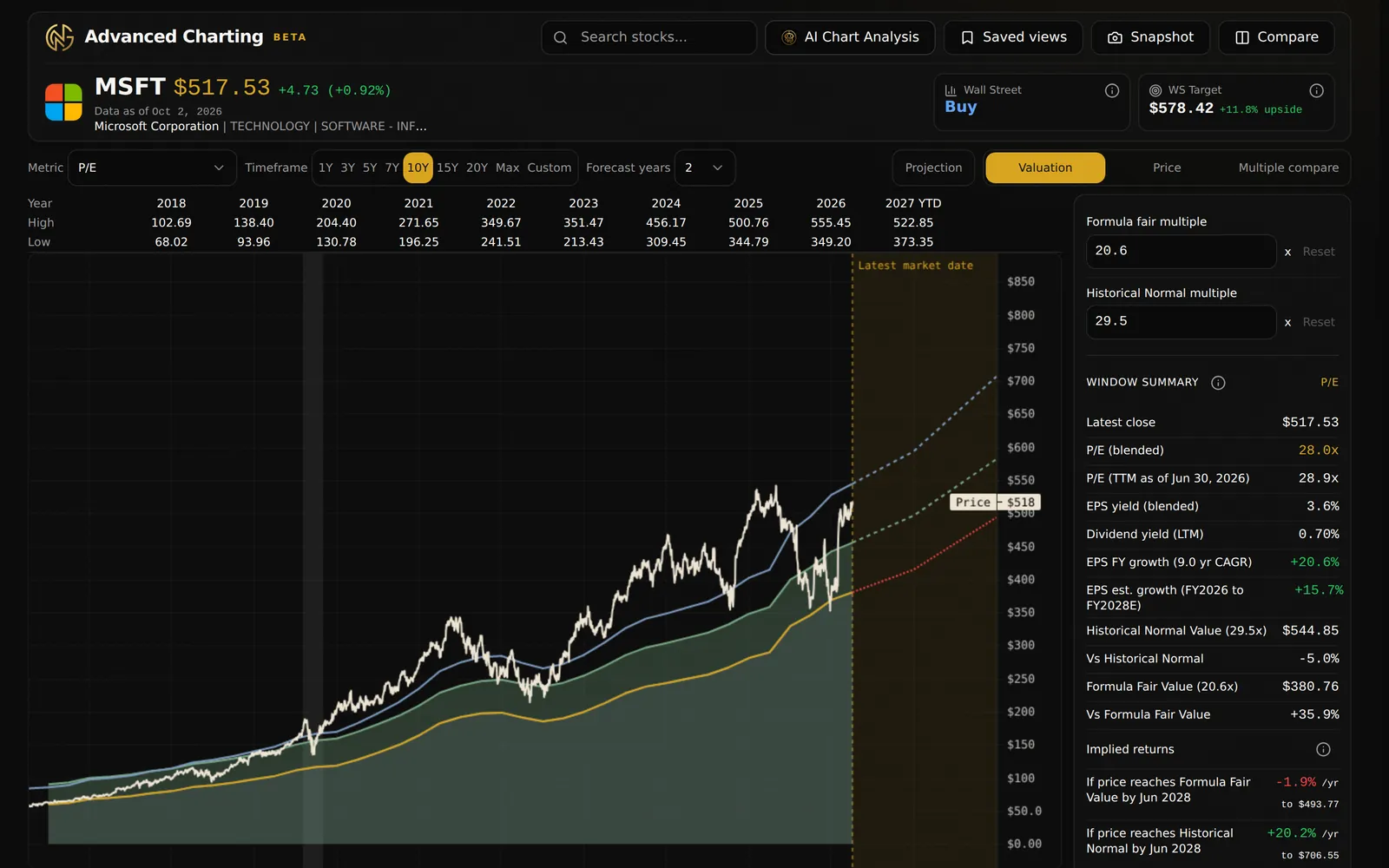This screenshot has width=1389, height=868.
Task: Click the $578.42 target price
Action: (x=1181, y=108)
